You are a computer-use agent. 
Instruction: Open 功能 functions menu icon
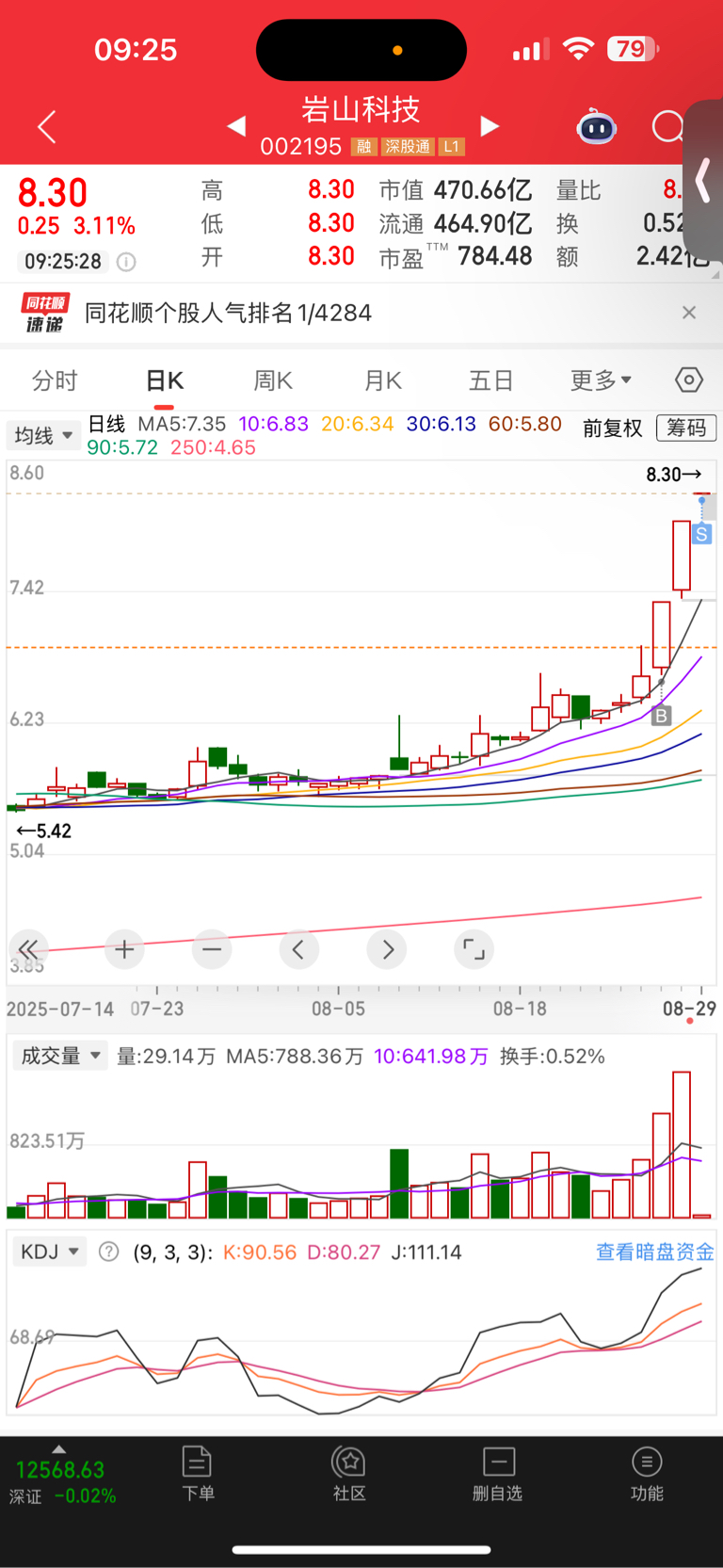click(x=647, y=1474)
